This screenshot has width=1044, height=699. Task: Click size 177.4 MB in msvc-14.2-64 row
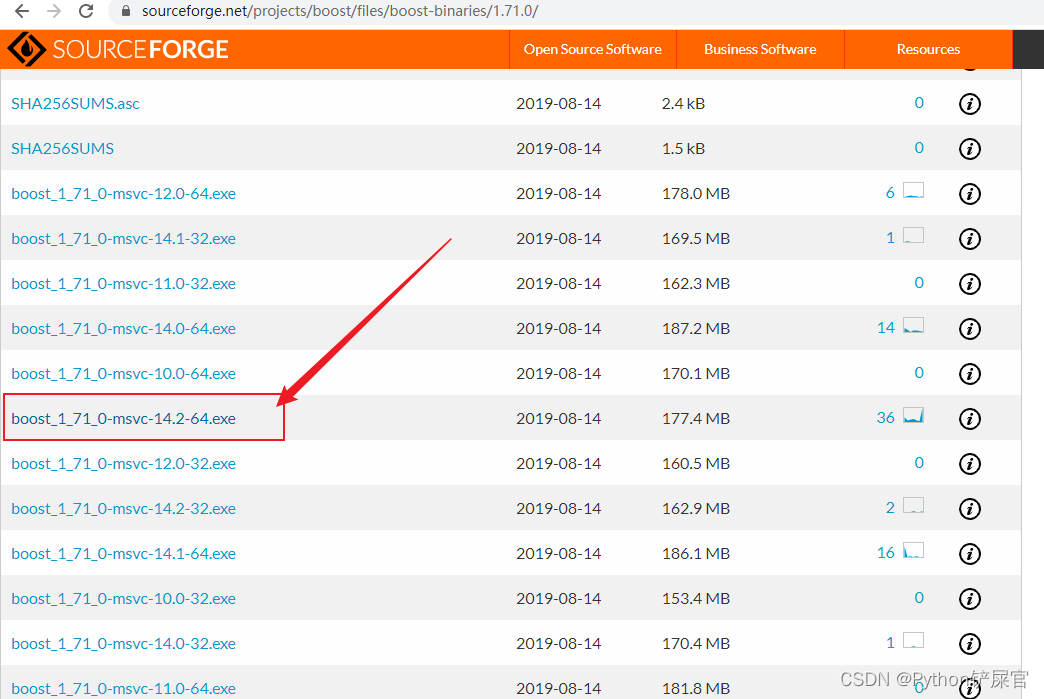tap(696, 419)
